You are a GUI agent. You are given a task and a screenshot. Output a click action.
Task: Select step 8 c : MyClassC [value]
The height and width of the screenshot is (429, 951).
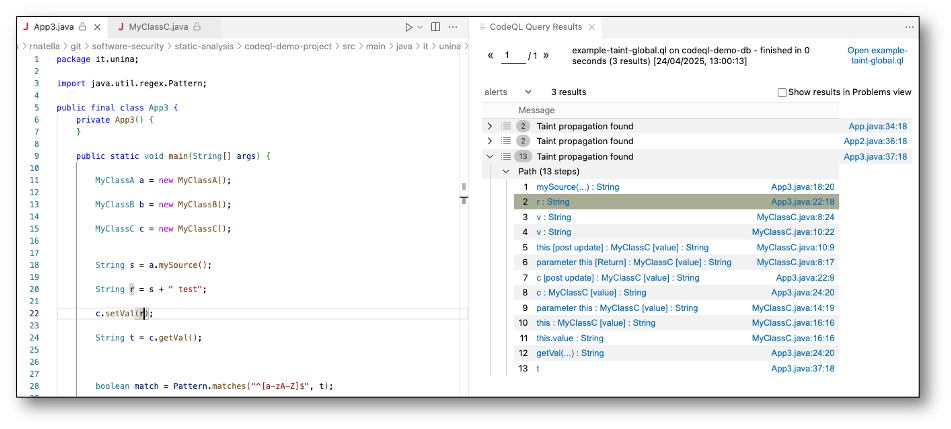[591, 292]
